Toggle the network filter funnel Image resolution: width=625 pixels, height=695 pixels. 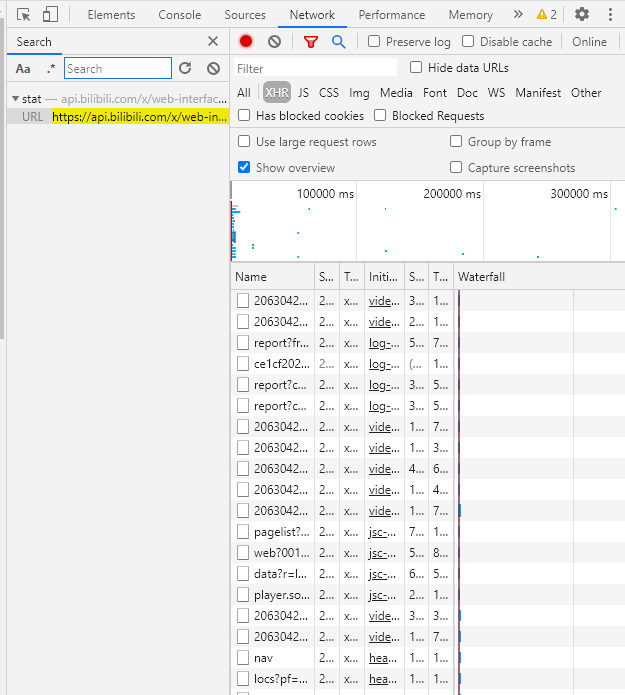[311, 42]
